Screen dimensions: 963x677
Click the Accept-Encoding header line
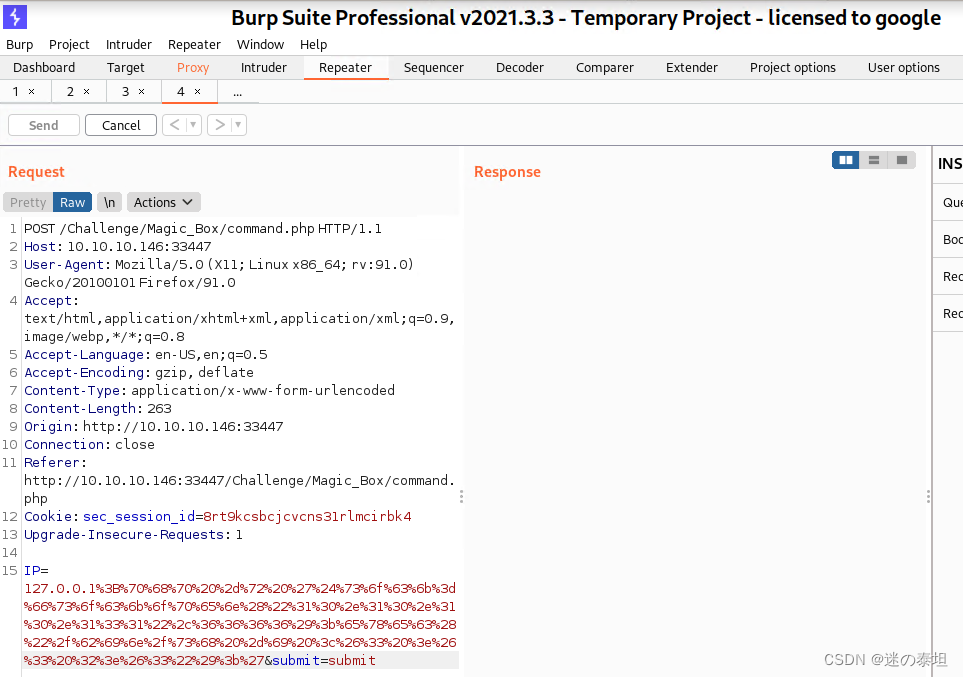(139, 372)
